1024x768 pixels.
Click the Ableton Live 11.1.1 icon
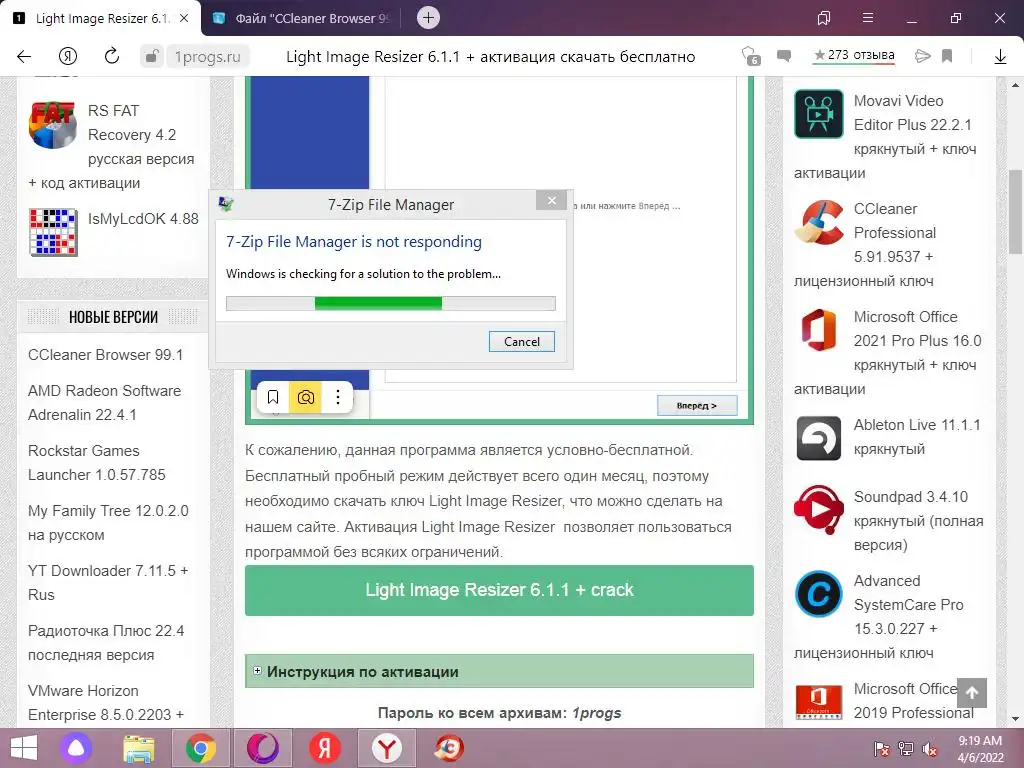point(818,438)
